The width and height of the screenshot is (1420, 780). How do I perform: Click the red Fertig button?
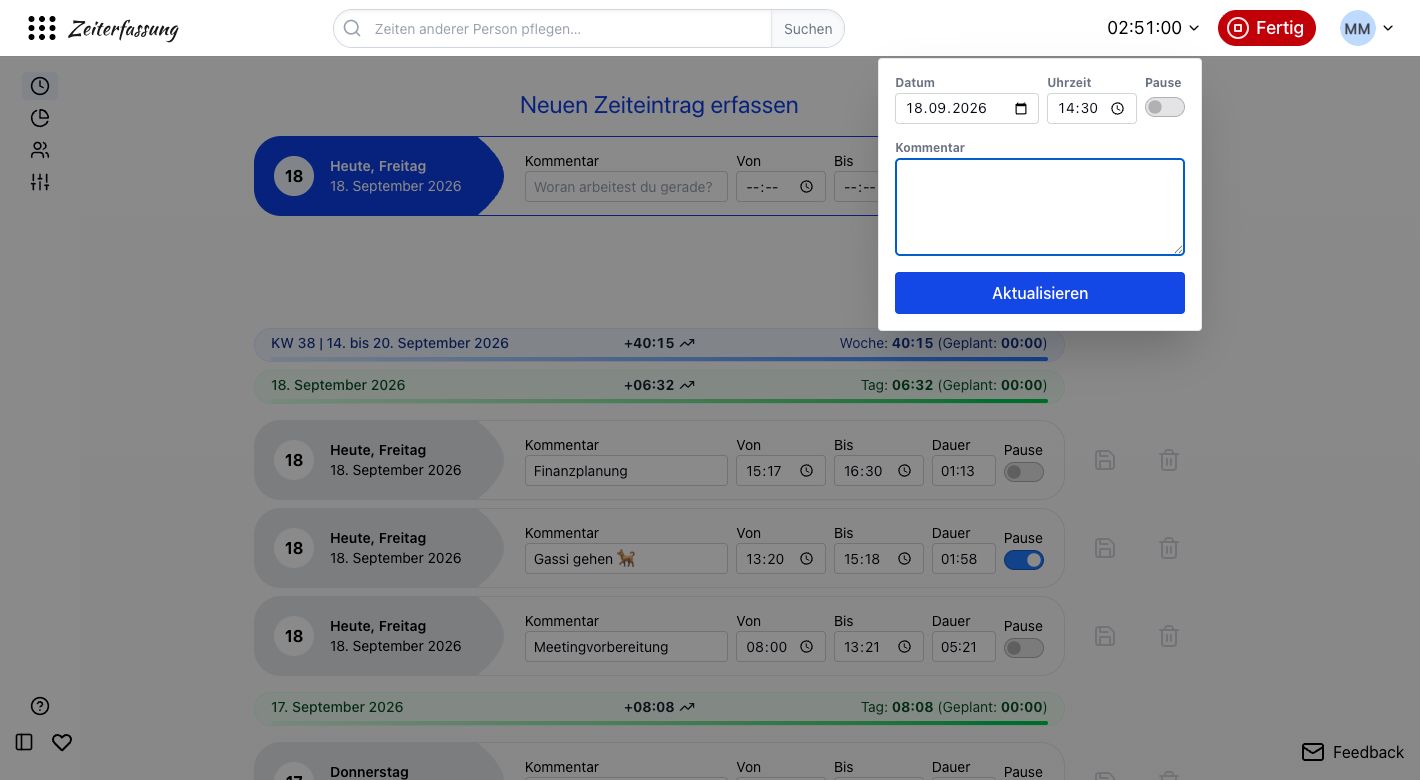coord(1266,28)
